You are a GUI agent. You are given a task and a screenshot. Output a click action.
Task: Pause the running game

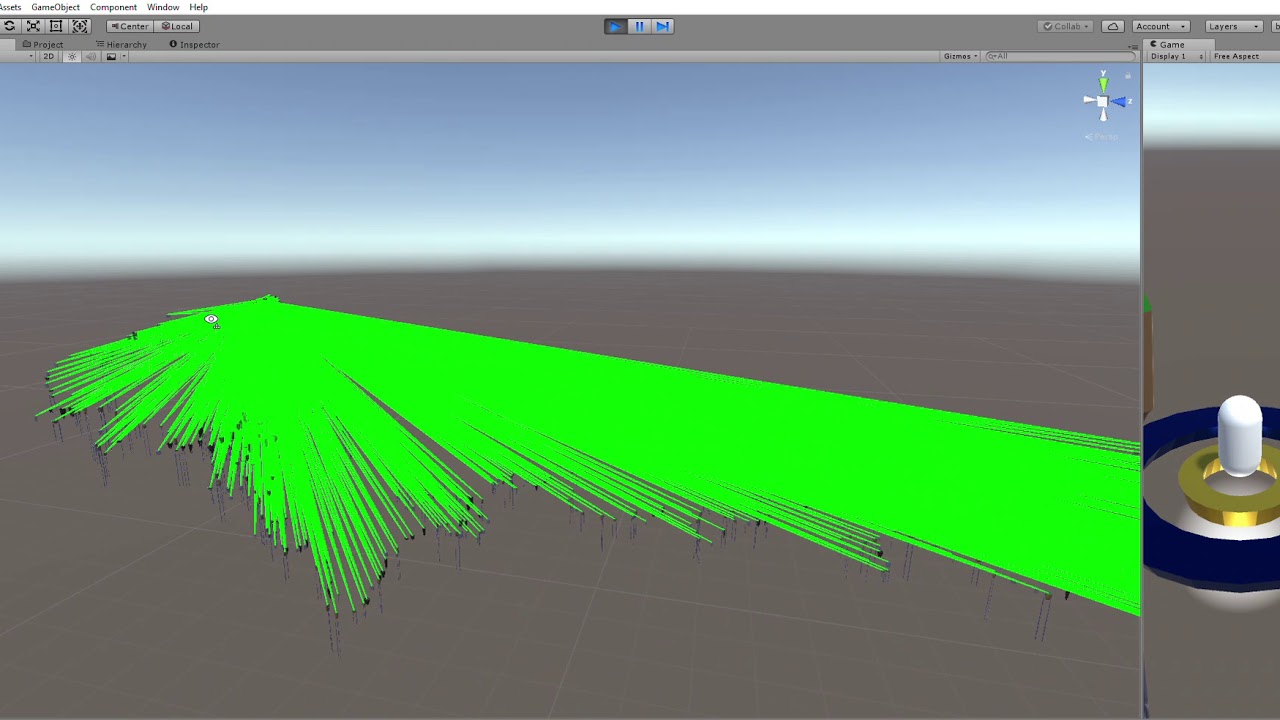(639, 26)
